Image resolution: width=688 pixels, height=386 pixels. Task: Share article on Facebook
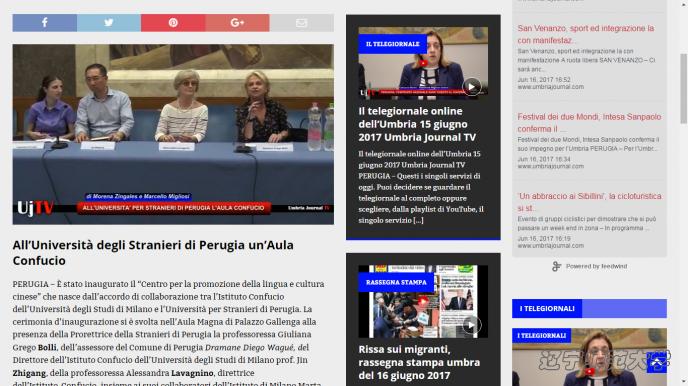tap(45, 23)
